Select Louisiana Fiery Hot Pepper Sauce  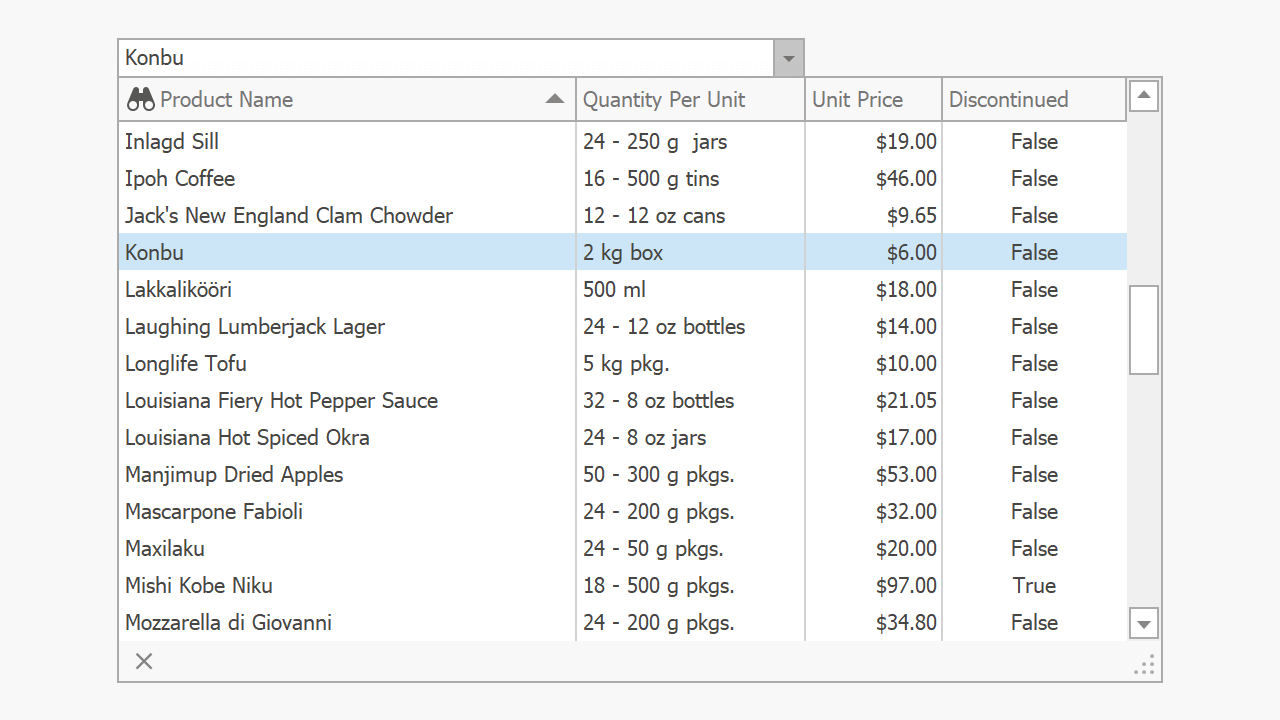pos(281,401)
